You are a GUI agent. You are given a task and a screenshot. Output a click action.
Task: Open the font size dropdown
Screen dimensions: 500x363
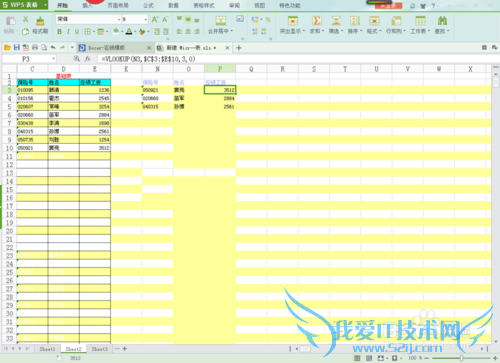146,20
